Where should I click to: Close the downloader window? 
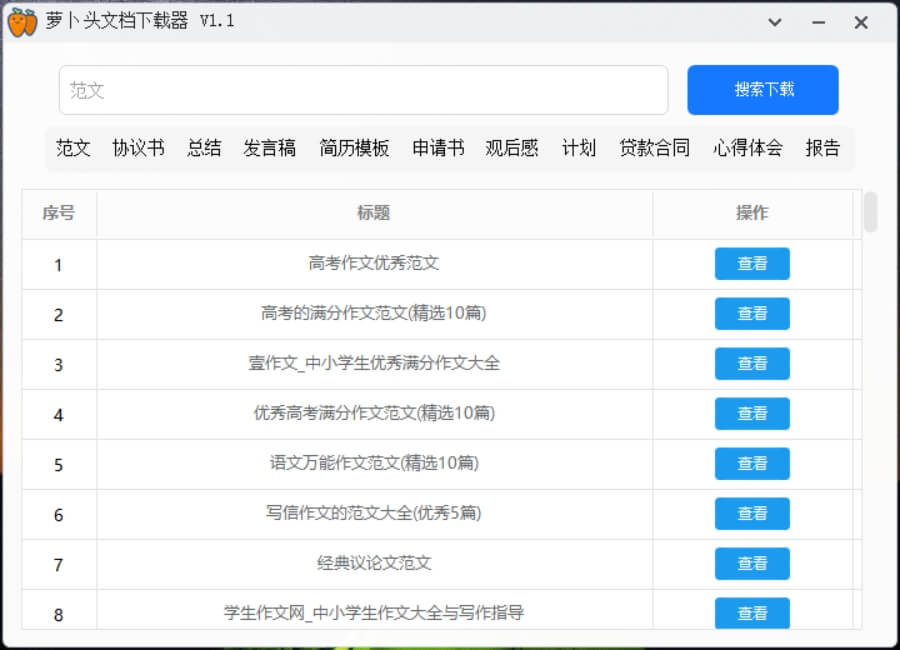click(x=861, y=22)
